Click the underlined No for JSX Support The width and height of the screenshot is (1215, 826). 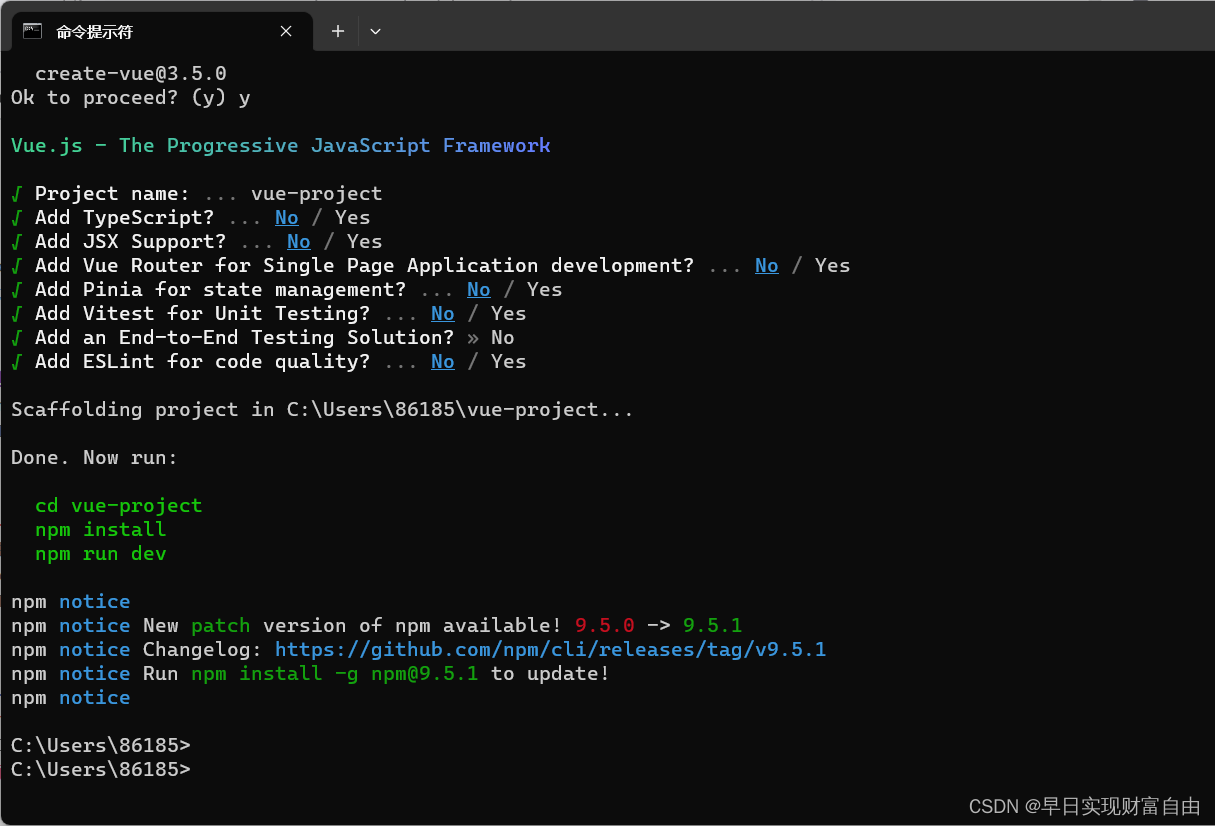299,241
